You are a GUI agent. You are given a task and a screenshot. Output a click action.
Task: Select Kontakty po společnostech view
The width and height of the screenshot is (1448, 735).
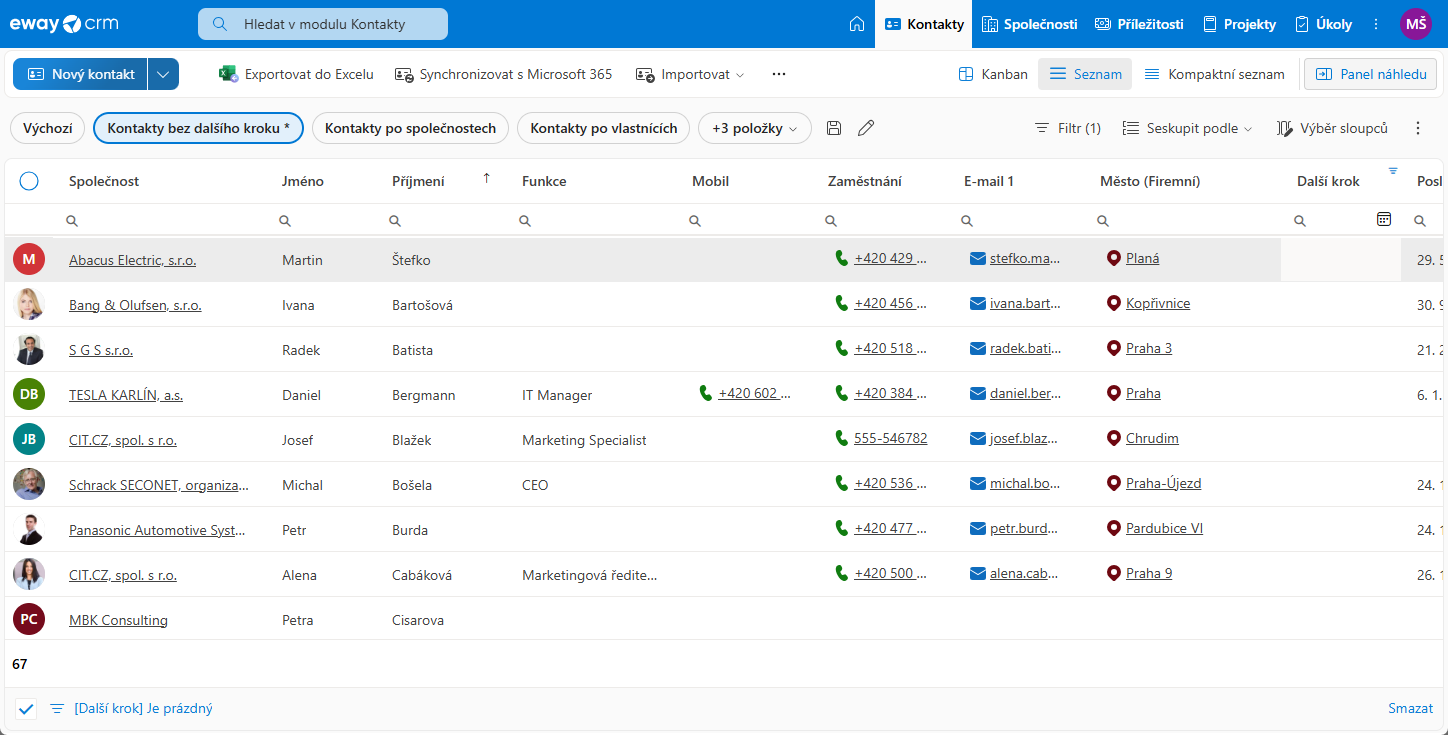coord(411,128)
